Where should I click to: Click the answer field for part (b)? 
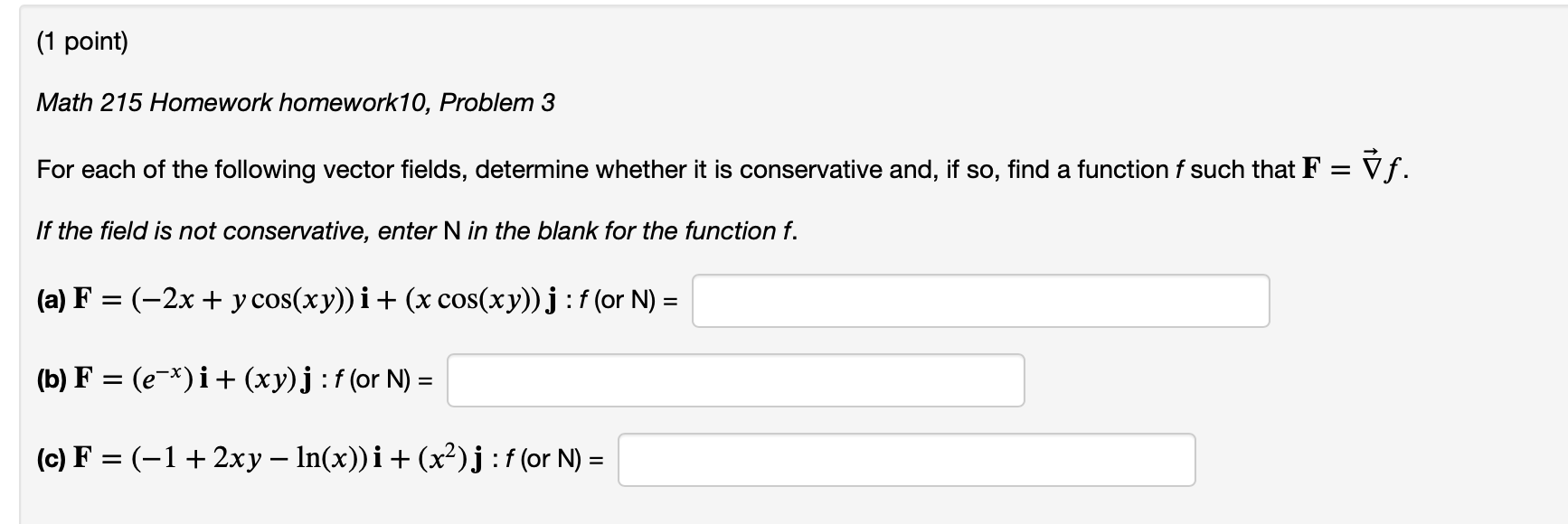click(735, 380)
